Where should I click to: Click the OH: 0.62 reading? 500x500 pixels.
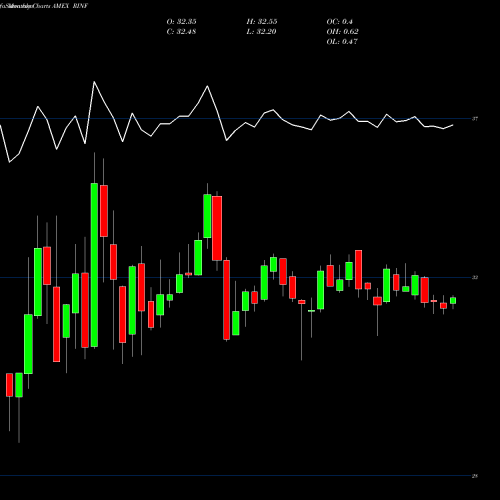point(342,32)
